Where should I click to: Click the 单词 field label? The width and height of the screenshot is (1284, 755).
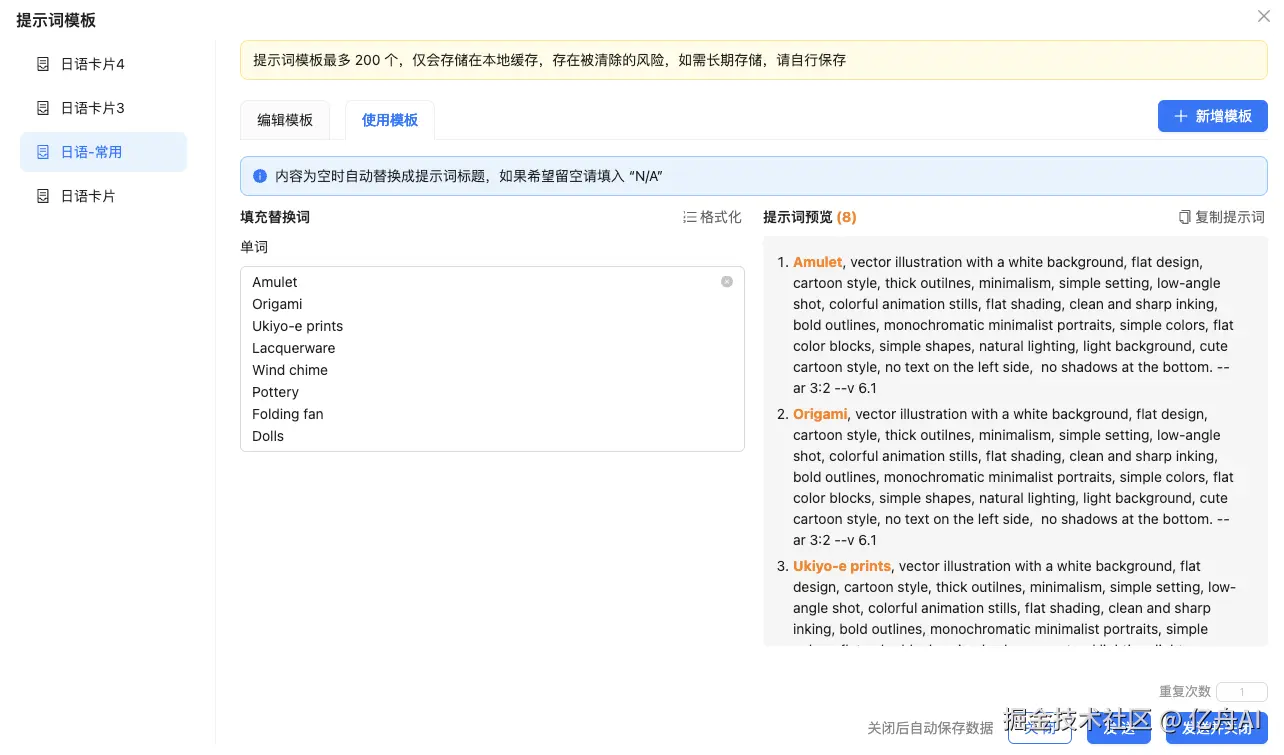[254, 247]
